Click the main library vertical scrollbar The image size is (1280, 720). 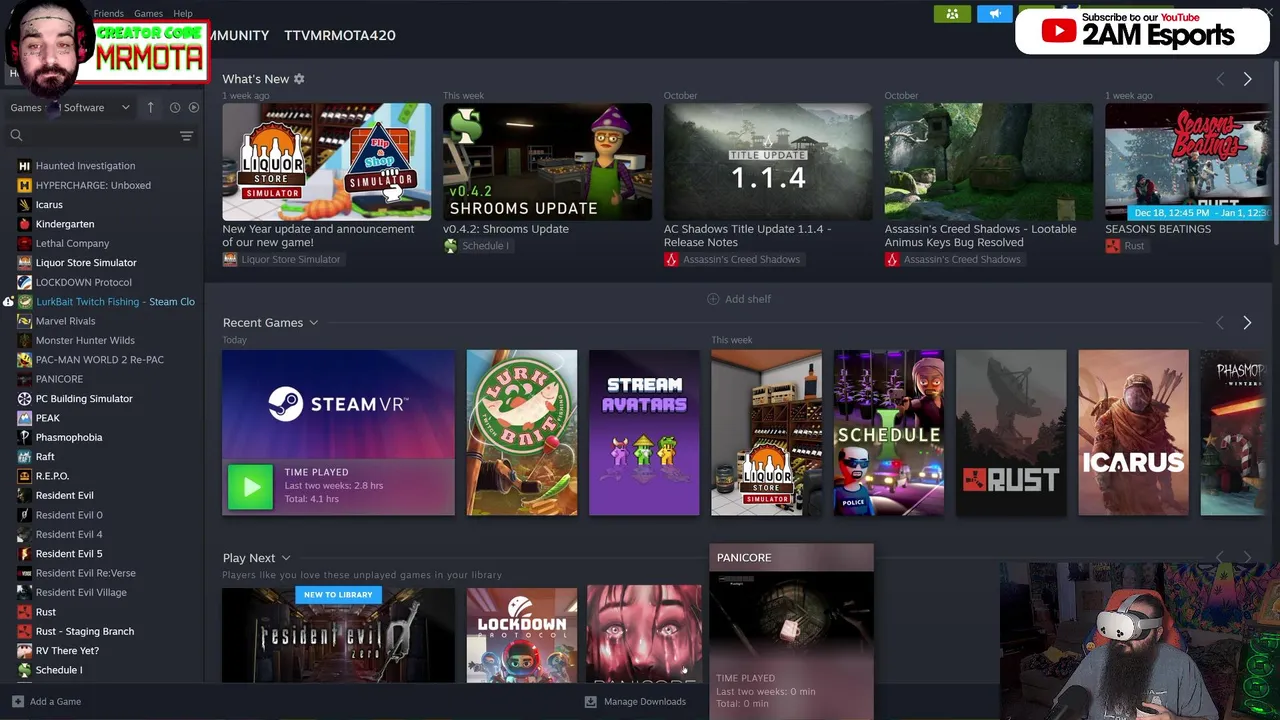[1275, 155]
